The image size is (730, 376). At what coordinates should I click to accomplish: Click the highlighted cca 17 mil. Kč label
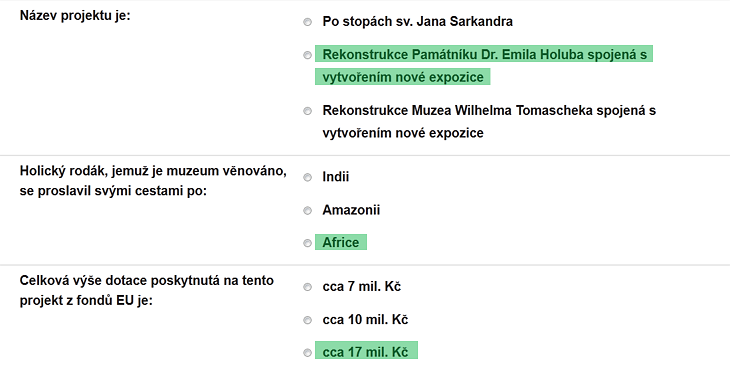(366, 351)
